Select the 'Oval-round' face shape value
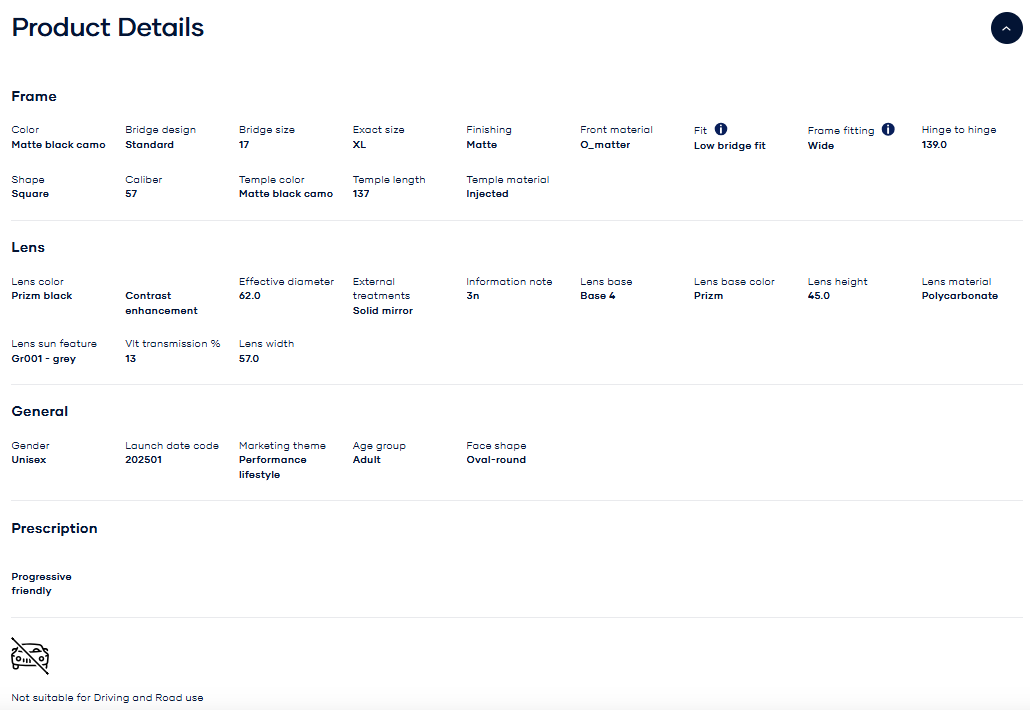The image size is (1030, 710). pos(496,460)
